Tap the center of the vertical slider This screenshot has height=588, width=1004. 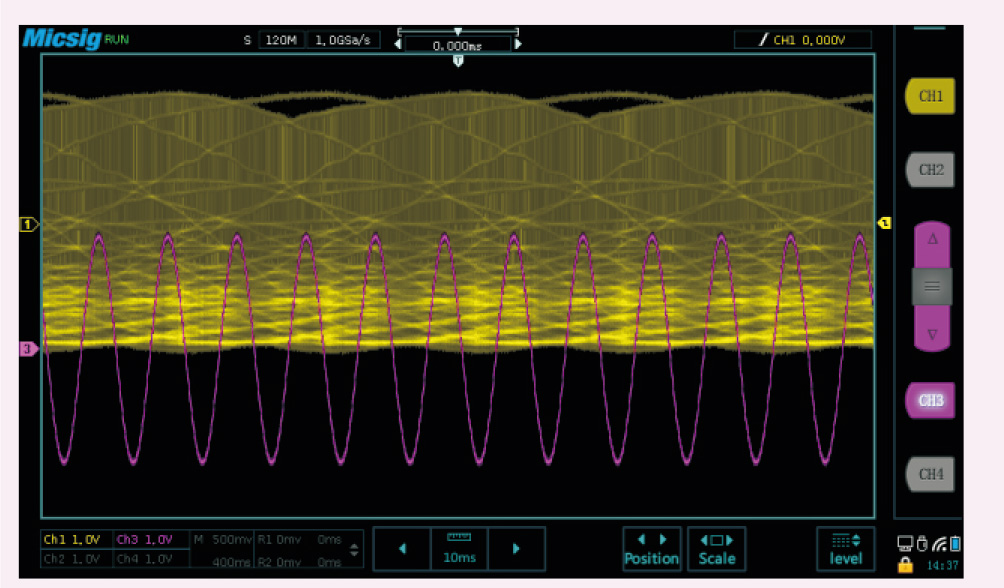coord(932,286)
